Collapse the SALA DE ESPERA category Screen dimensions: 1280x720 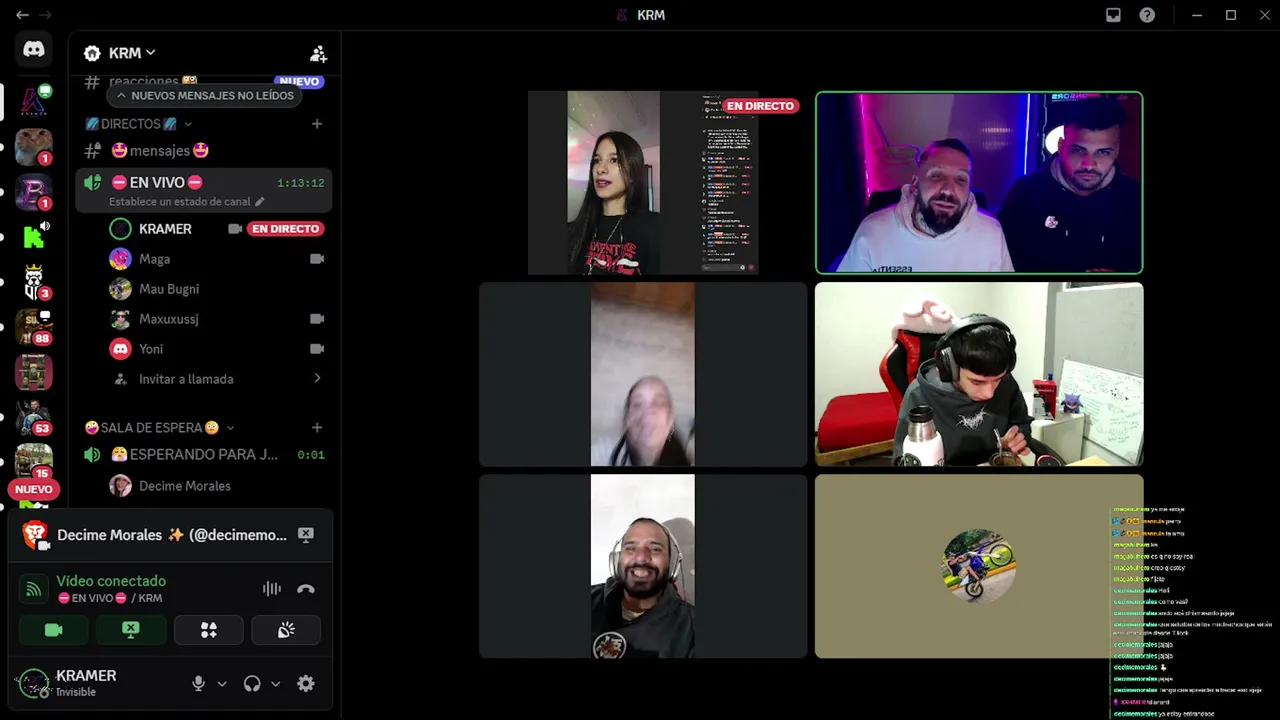(x=160, y=428)
